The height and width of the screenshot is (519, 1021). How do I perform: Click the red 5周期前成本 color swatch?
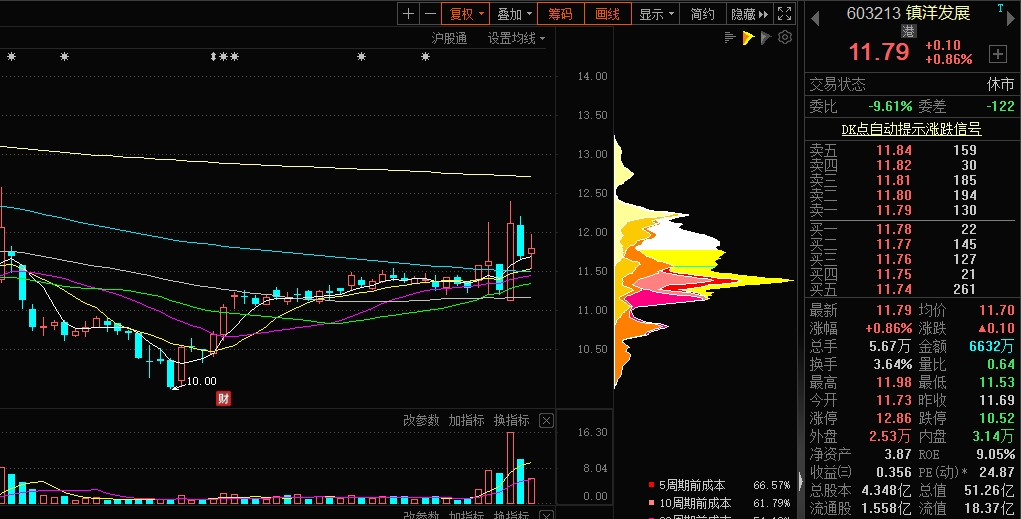651,485
